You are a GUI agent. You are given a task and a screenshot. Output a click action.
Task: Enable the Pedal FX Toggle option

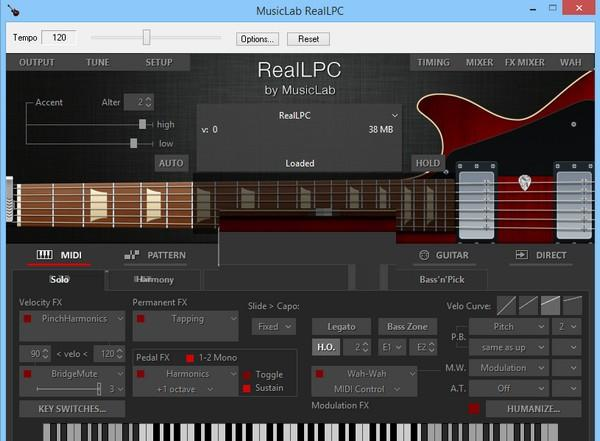pos(247,375)
